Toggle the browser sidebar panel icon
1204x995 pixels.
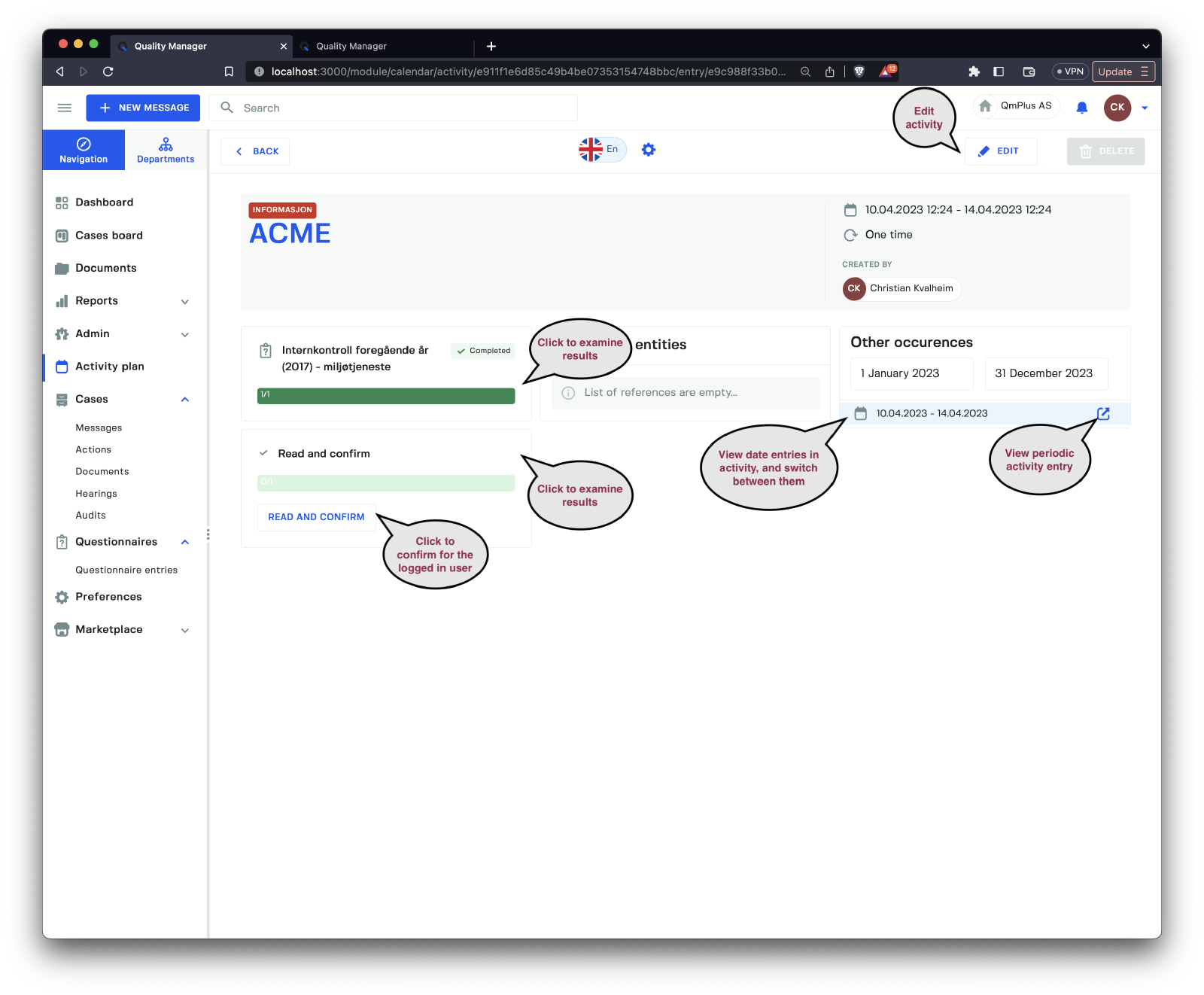click(x=999, y=72)
